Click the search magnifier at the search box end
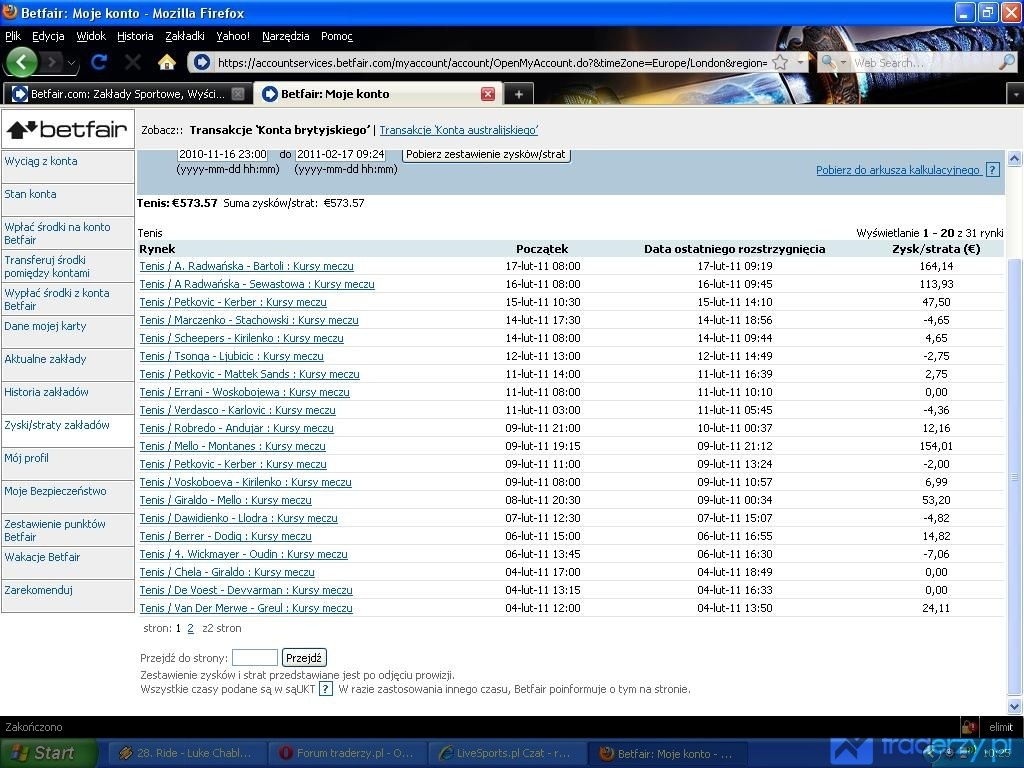Screen dimensions: 1024x768 pos(1007,62)
